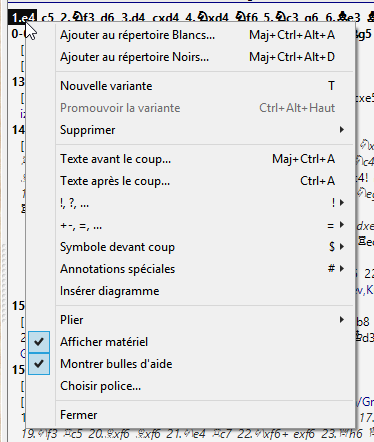This screenshot has width=374, height=442.
Task: Expand the Supprimer submenu arrow
Action: pyautogui.click(x=342, y=130)
